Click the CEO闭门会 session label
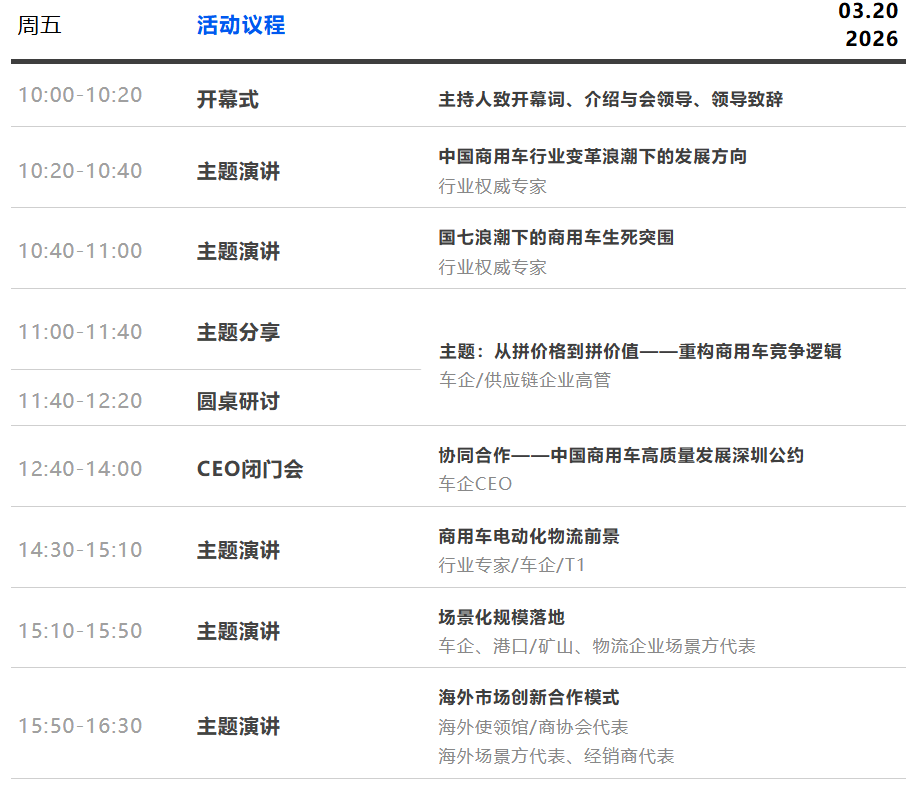The width and height of the screenshot is (917, 793). coord(249,469)
